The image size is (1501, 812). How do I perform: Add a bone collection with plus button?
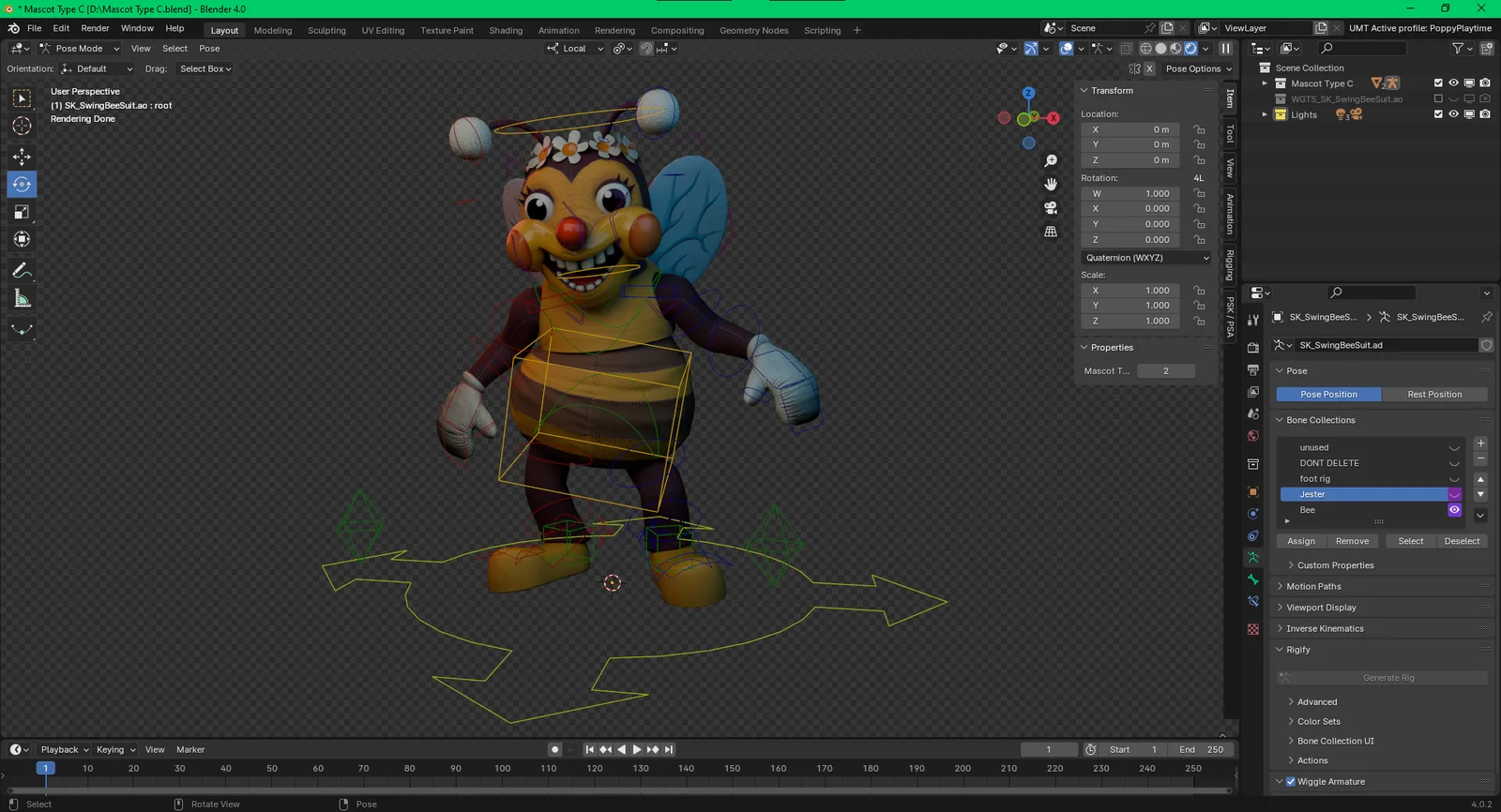[1480, 444]
